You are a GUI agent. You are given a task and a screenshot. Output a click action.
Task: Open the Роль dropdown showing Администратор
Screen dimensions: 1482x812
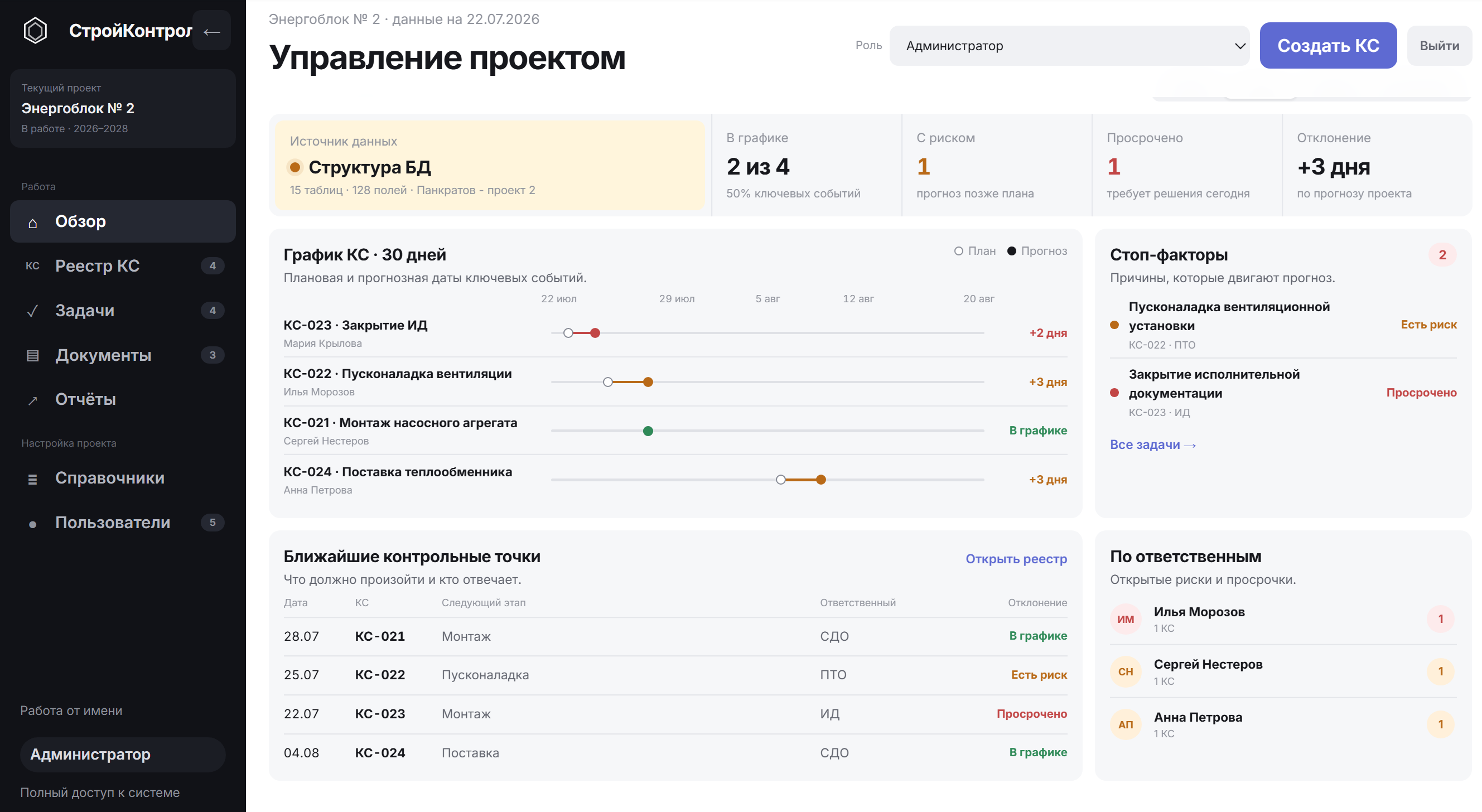pos(1069,45)
